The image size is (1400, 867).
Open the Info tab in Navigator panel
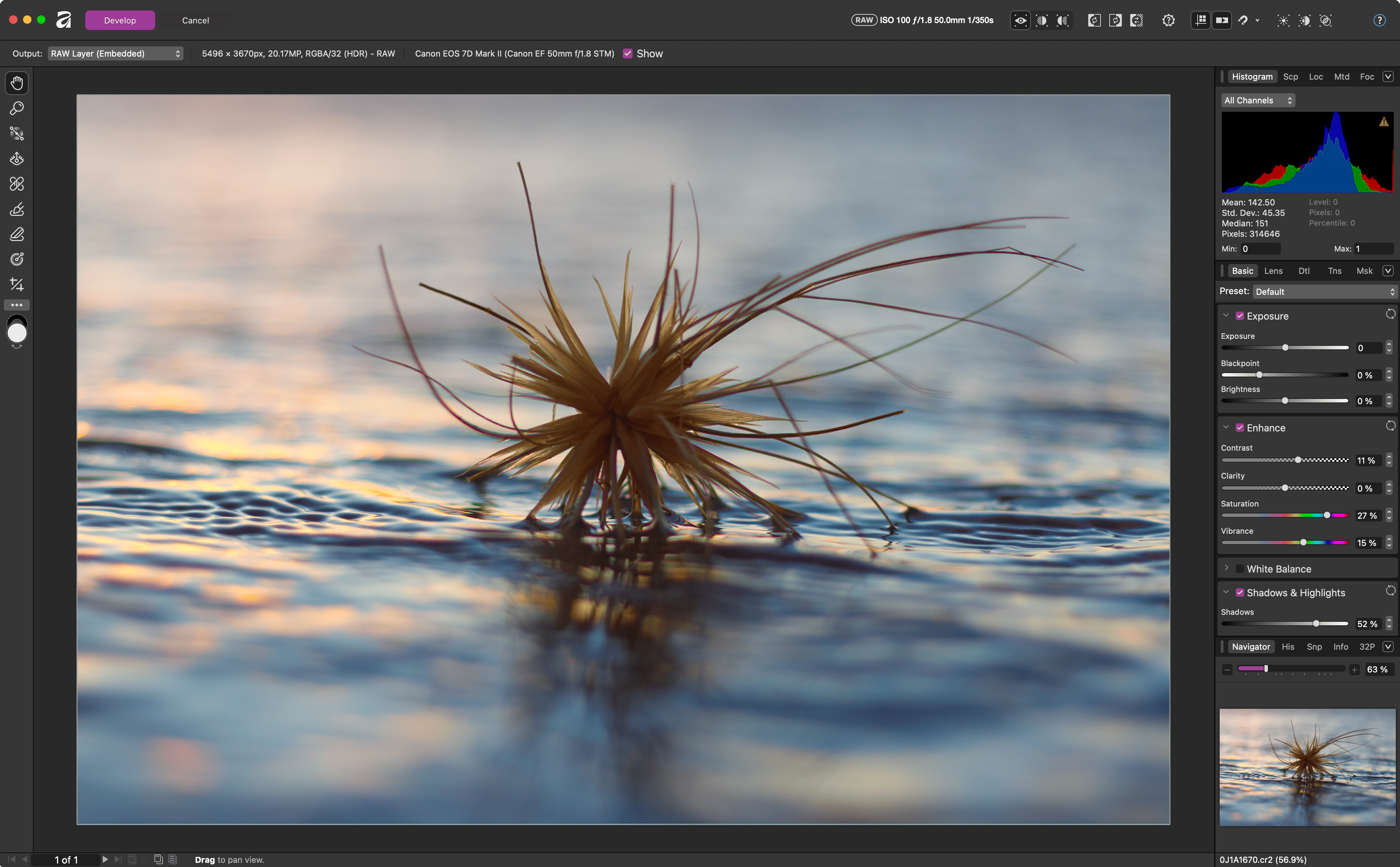(1341, 647)
